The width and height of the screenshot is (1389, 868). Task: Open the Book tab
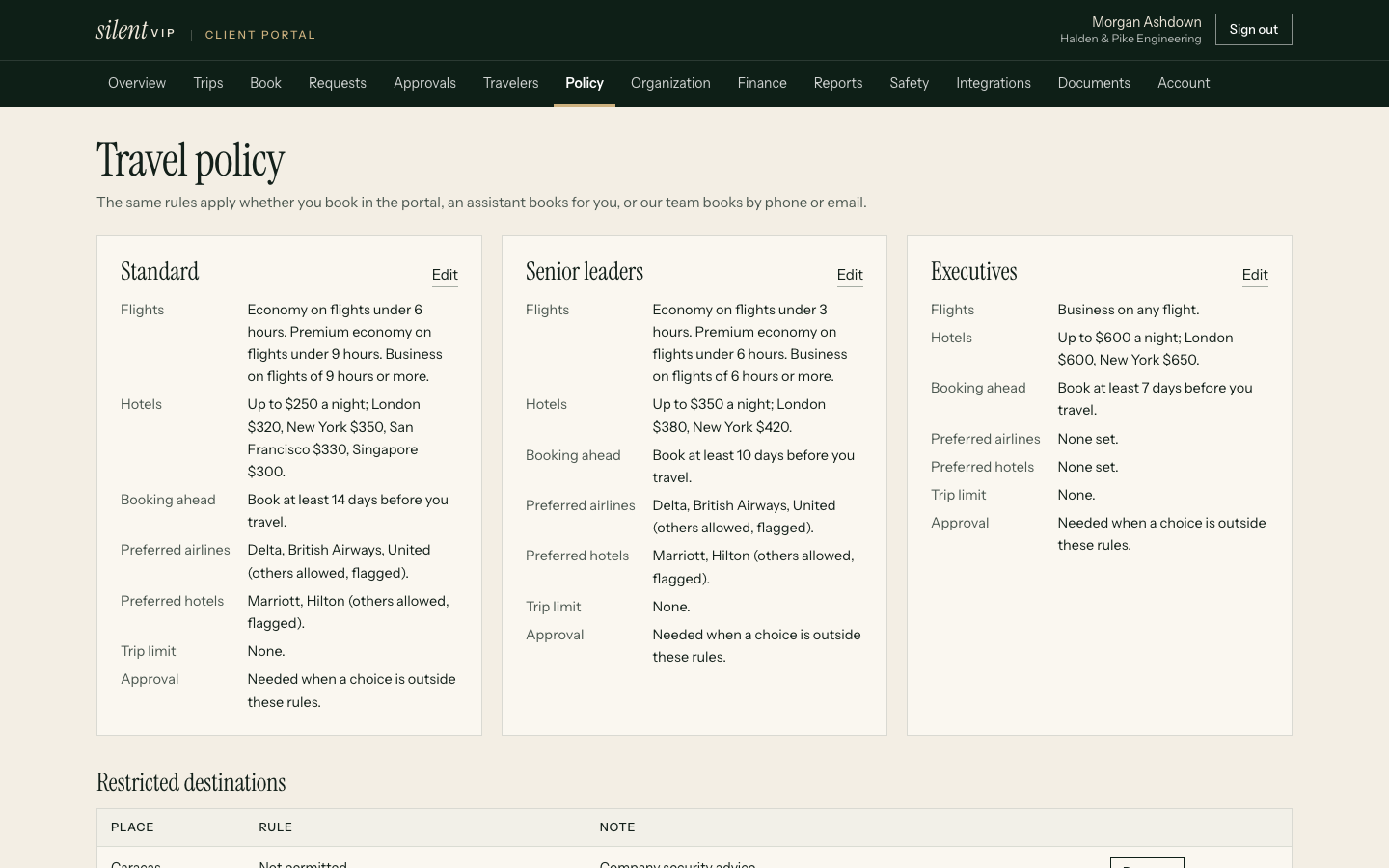coord(265,83)
